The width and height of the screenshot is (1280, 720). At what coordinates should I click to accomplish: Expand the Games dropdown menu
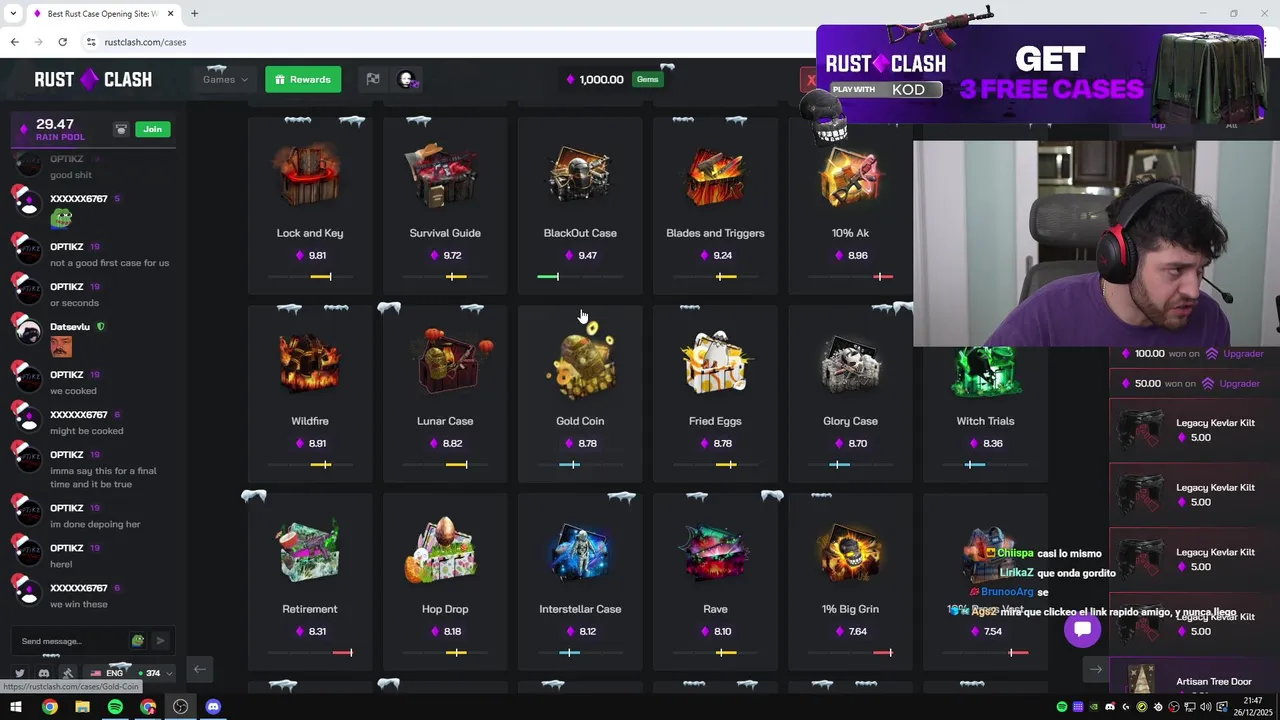pos(225,79)
